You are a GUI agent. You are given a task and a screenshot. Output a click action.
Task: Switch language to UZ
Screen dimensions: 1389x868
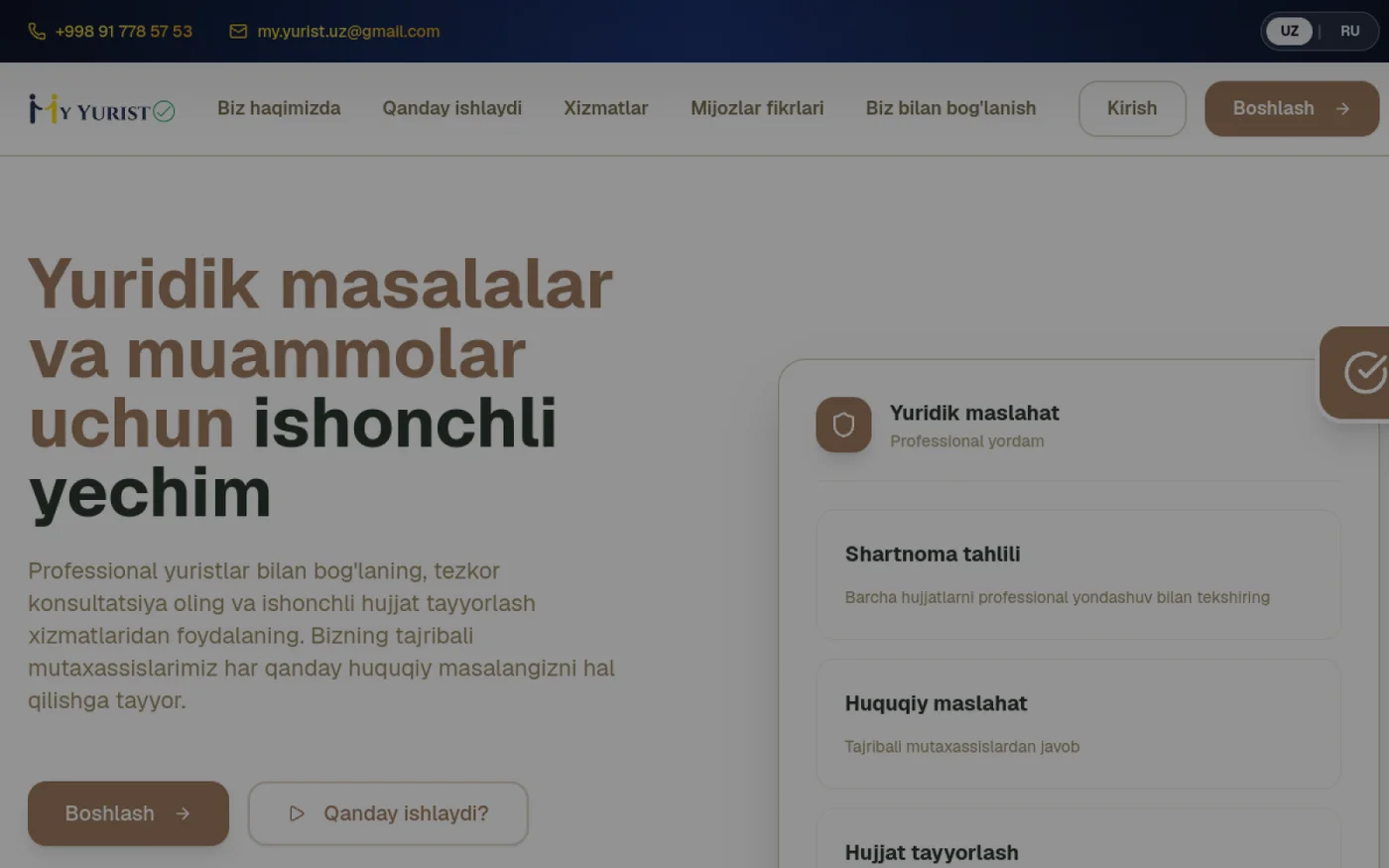[x=1289, y=32]
